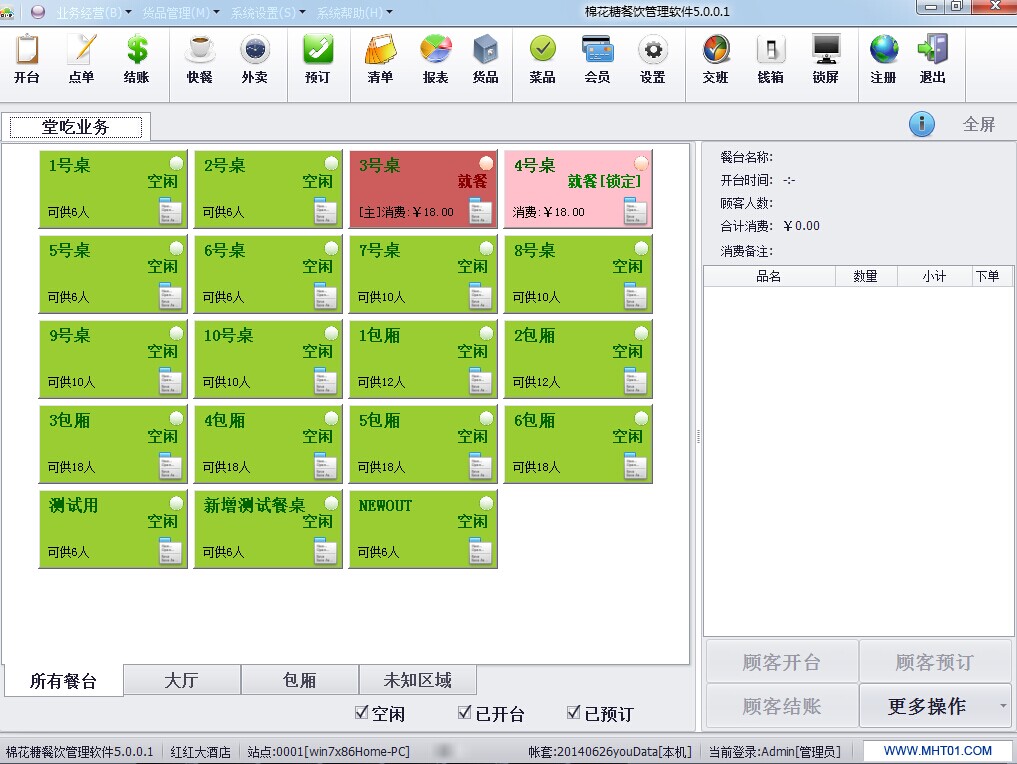Click the status dot on 8号桌
1017x764 pixels.
coord(641,248)
